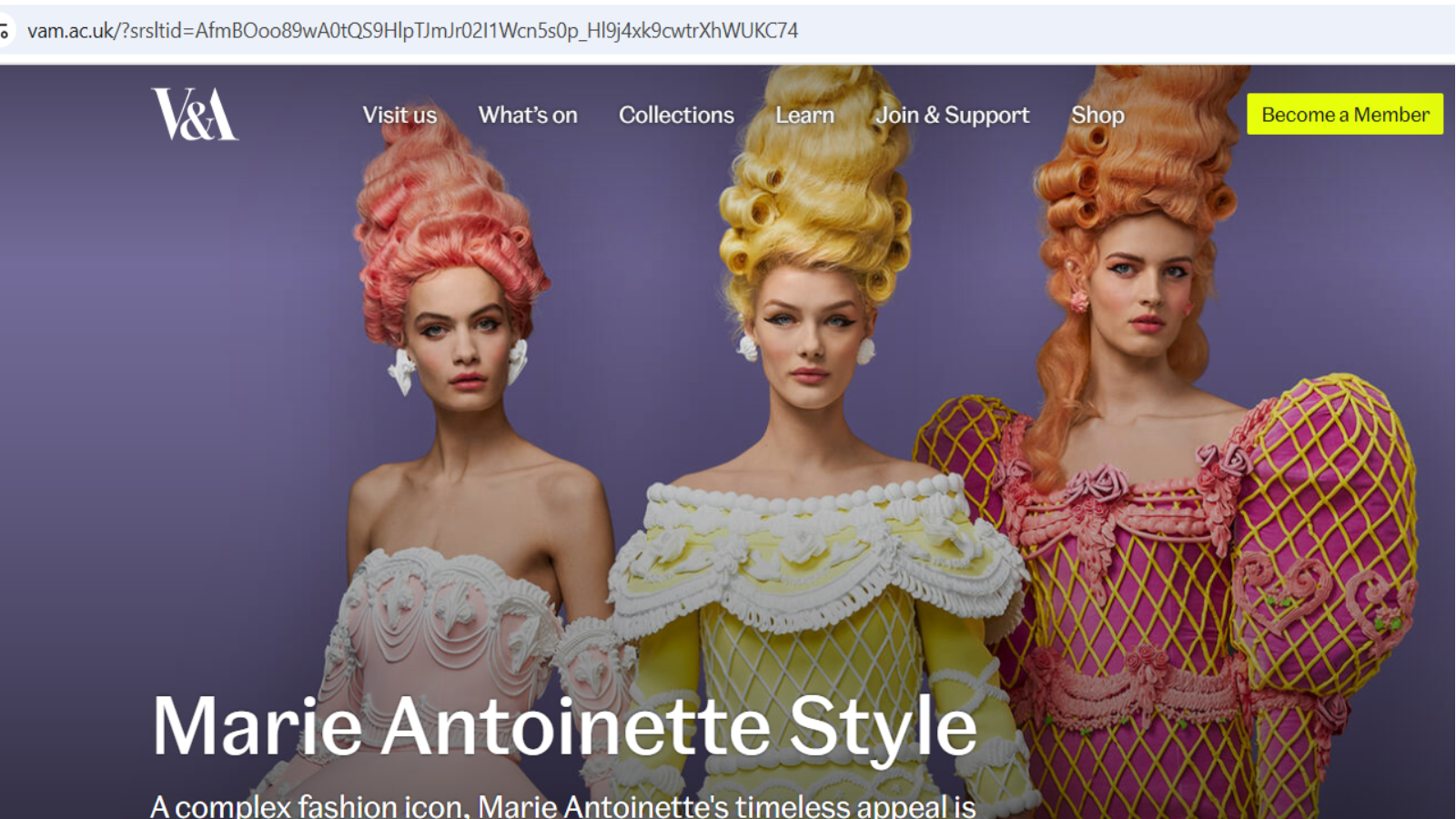Open Join & Support navigation item
This screenshot has height=819, width=1456.
952,116
